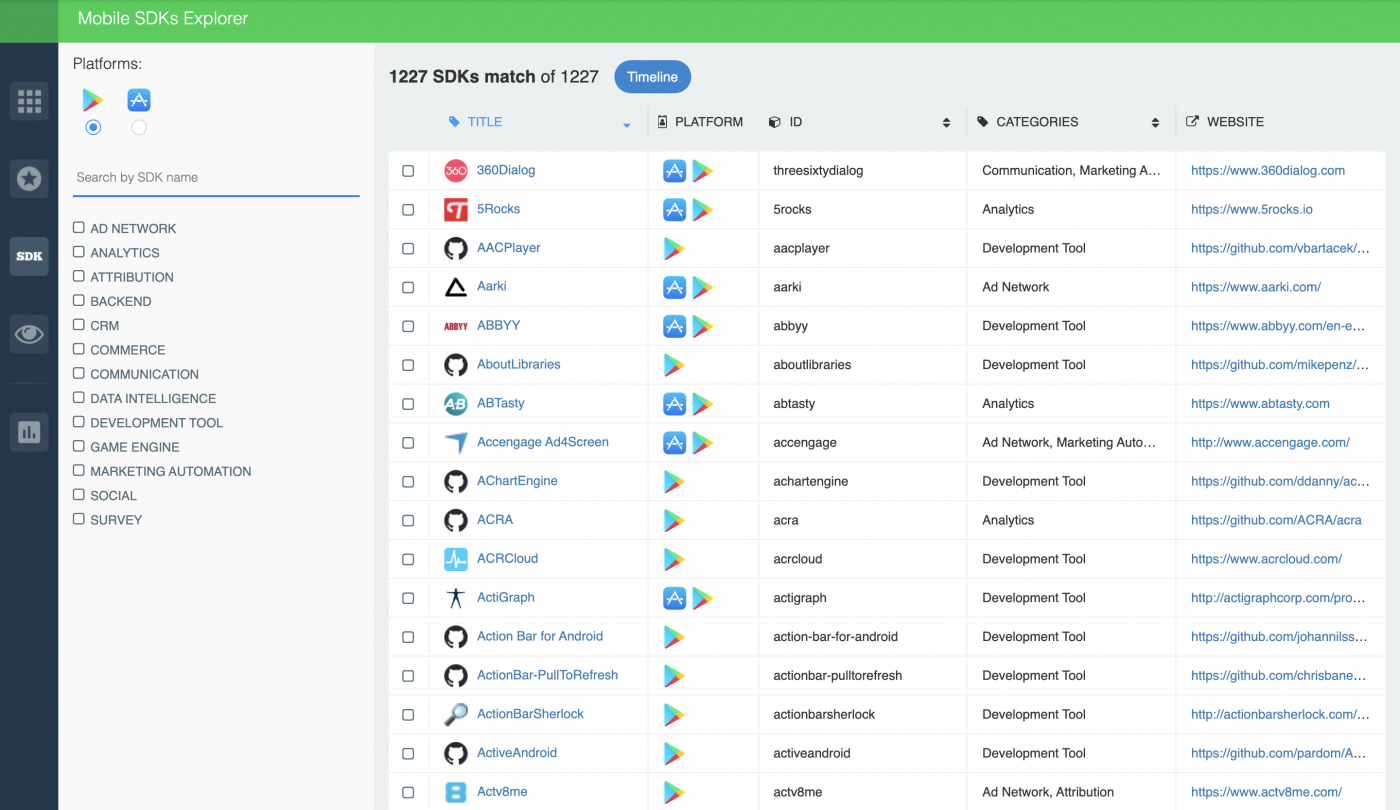
Task: Check the AD NETWORK filter checkbox
Action: [79, 228]
